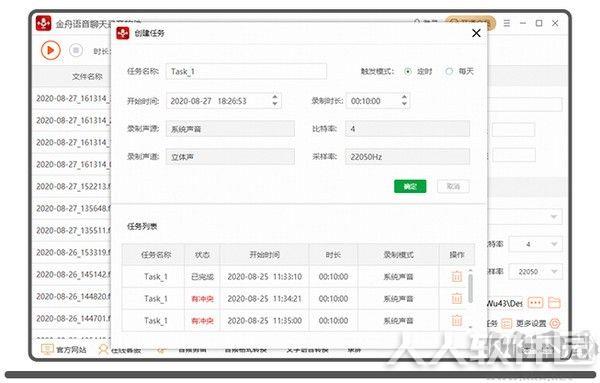Image resolution: width=600 pixels, height=383 pixels.
Task: Click the 时长 column header in task list
Action: [333, 255]
